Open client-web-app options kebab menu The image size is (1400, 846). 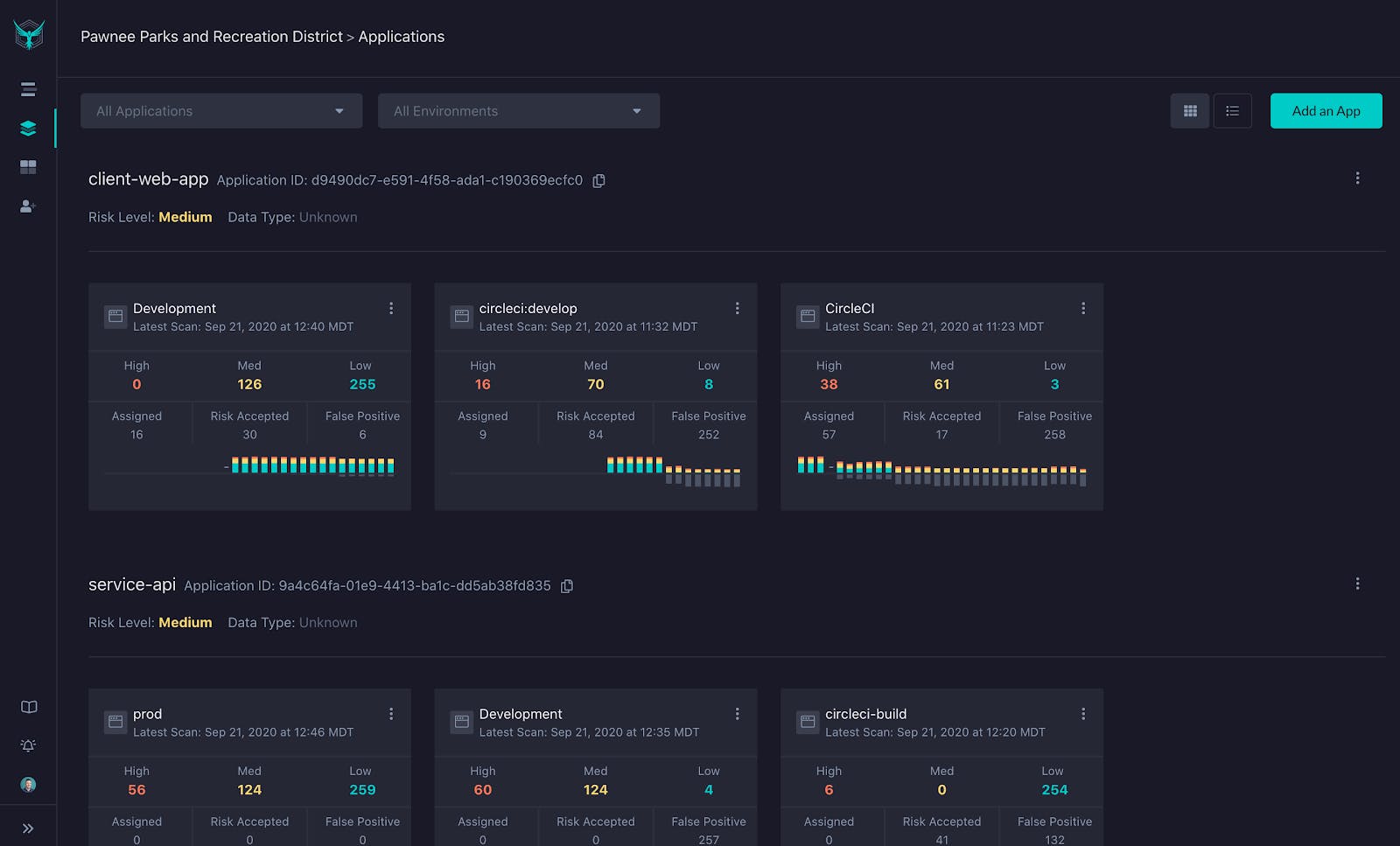coord(1357,178)
